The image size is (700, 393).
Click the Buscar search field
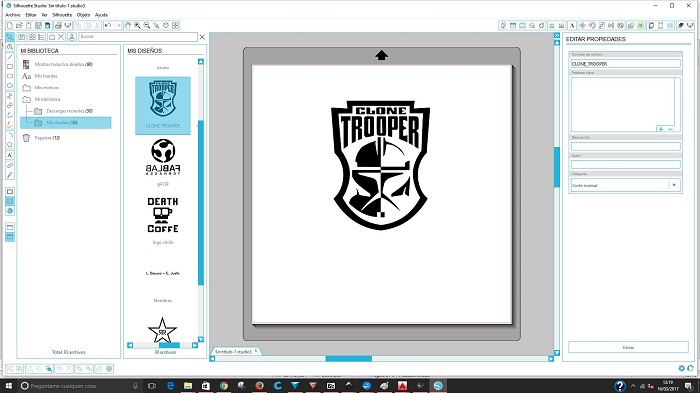point(138,37)
